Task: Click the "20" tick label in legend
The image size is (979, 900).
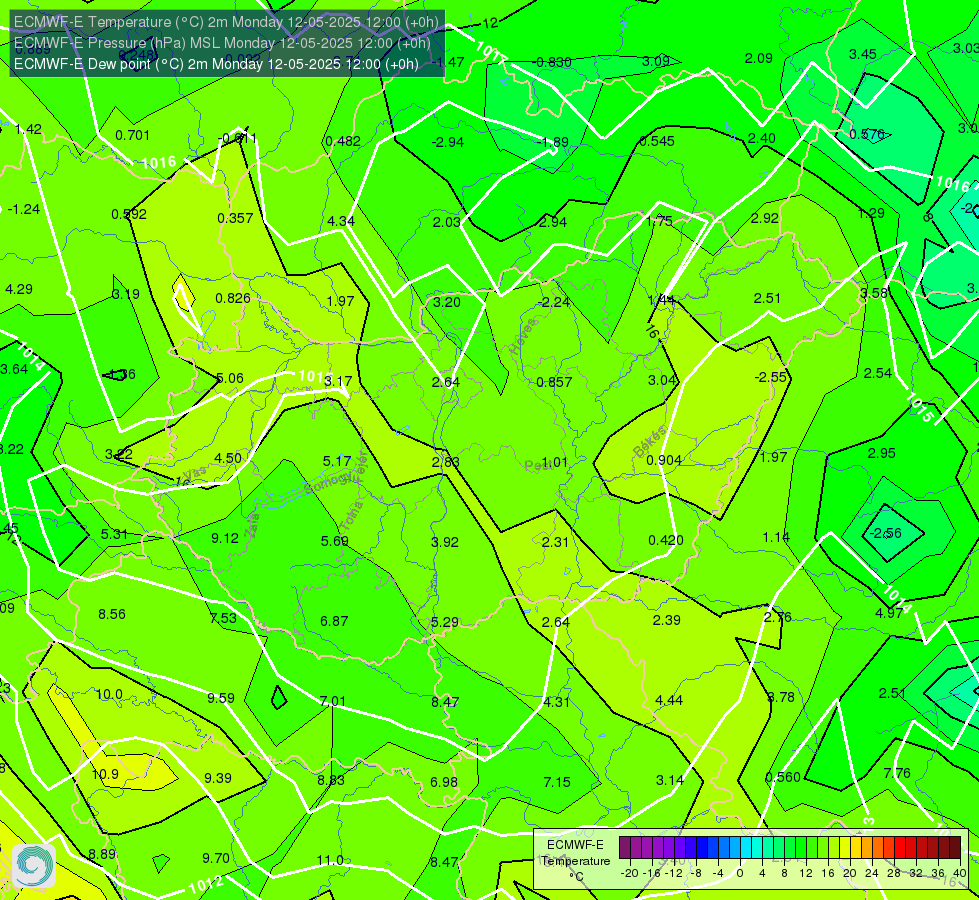Action: click(850, 873)
